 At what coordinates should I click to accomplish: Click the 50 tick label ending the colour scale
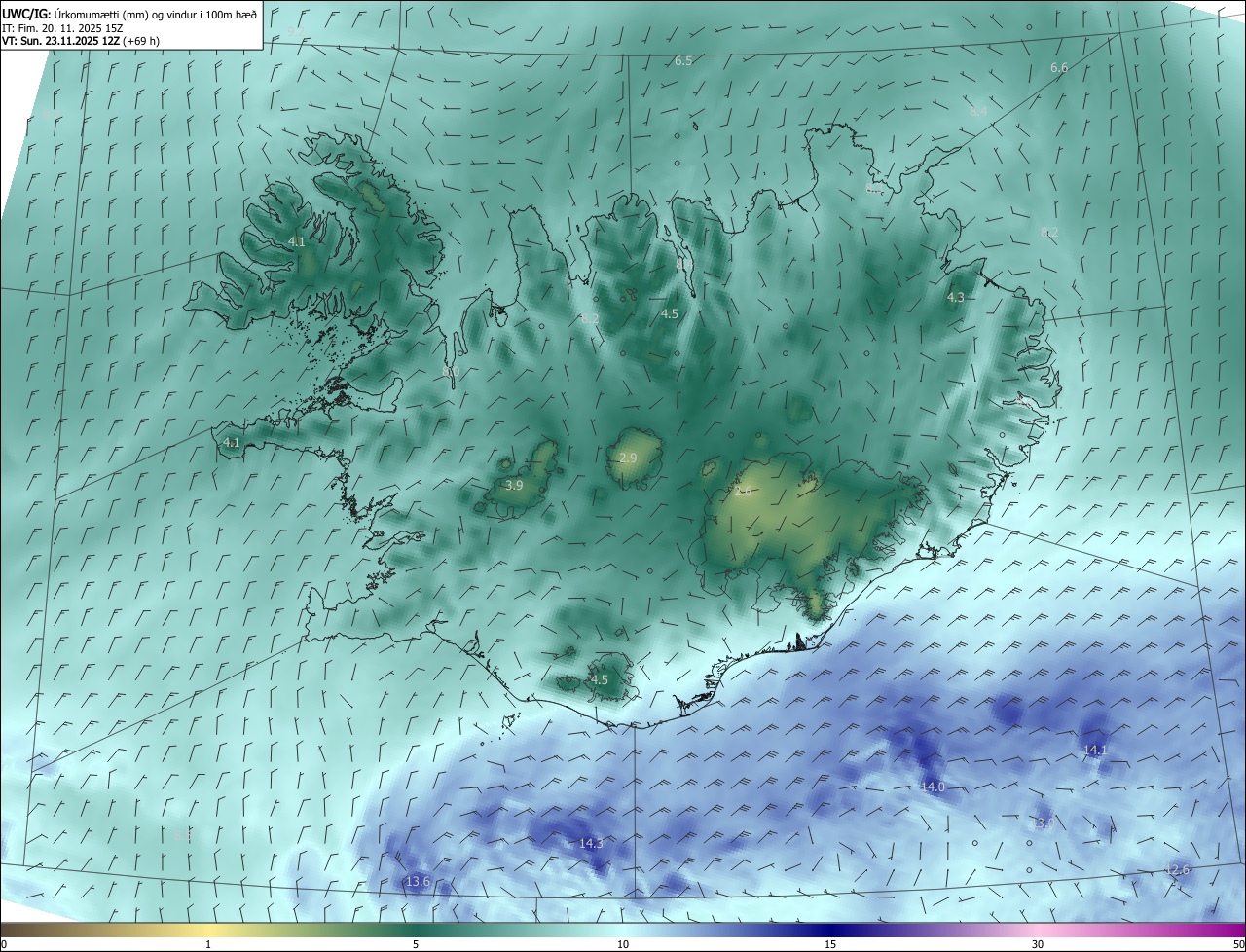[1238, 944]
